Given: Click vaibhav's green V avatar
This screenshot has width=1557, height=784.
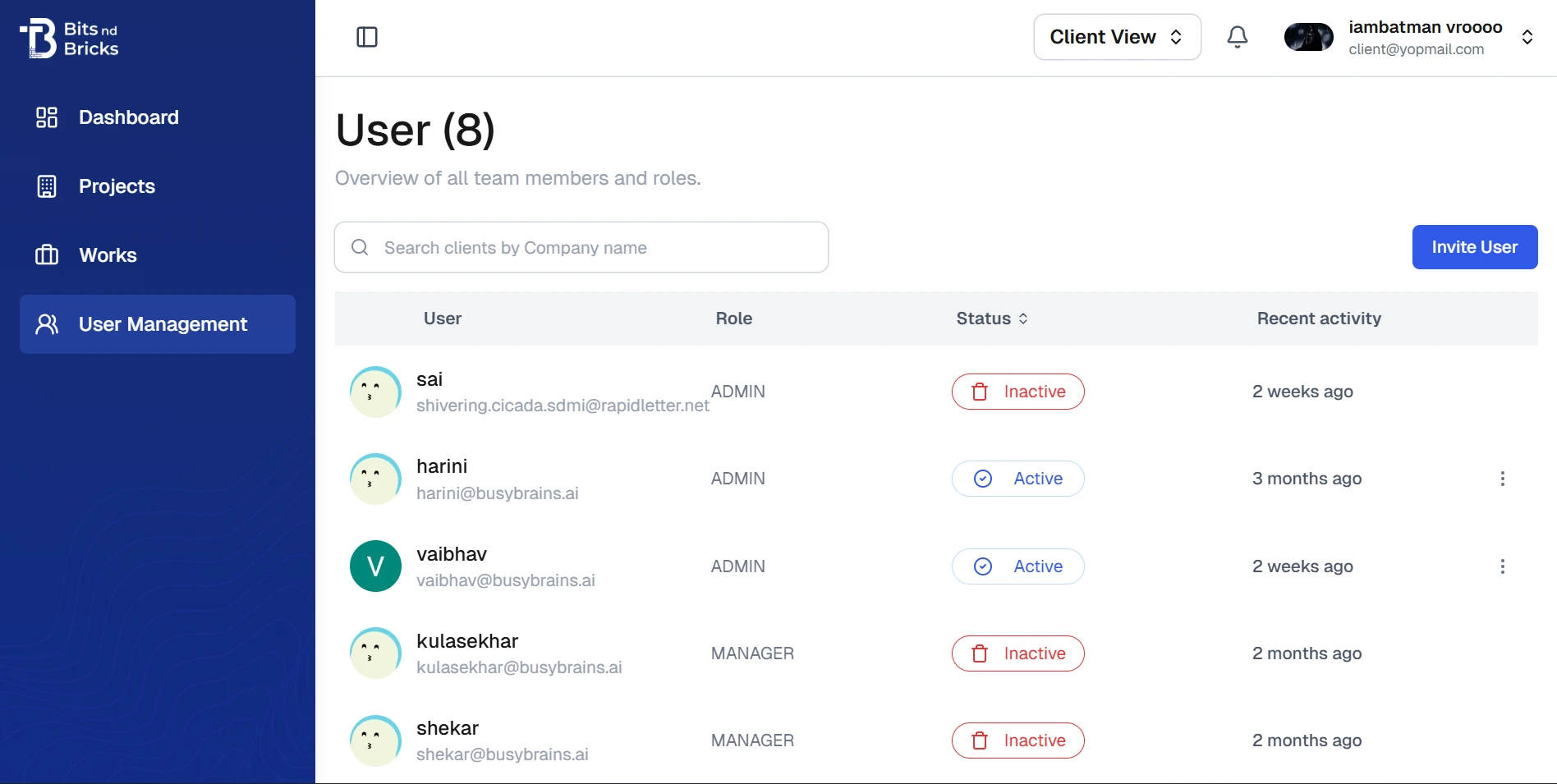Looking at the screenshot, I should [x=375, y=566].
